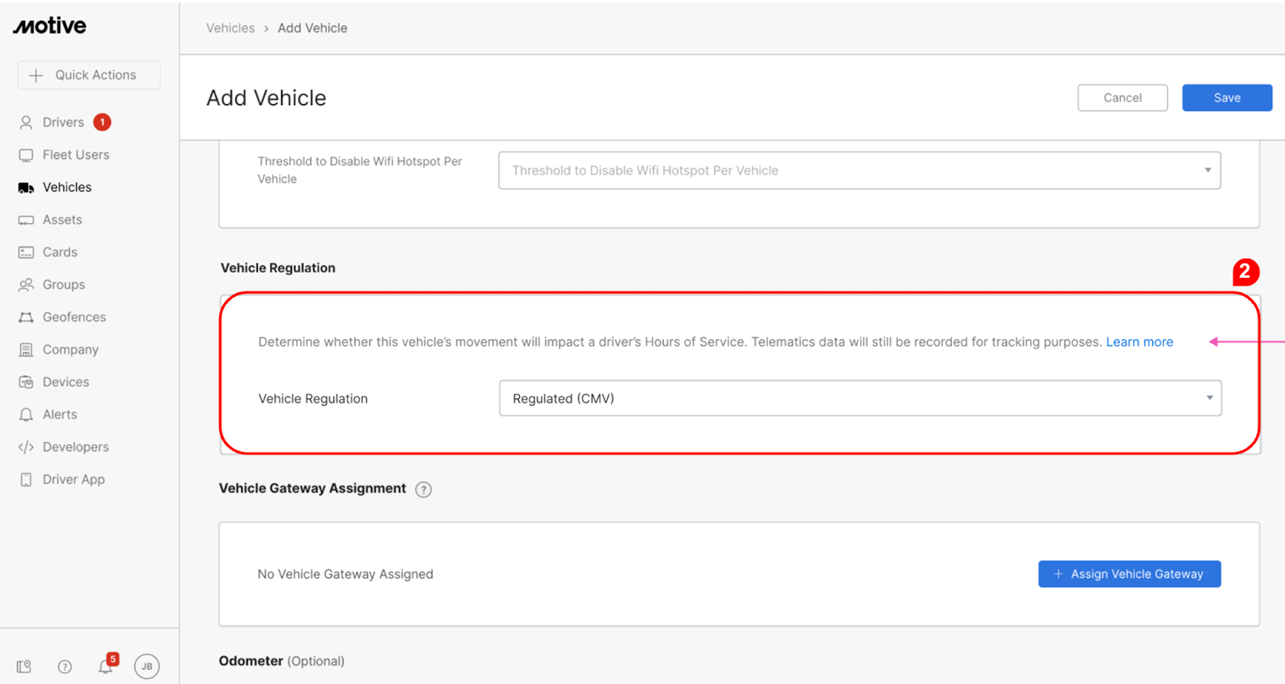This screenshot has height=684, width=1285.
Task: Click the Developers code icon
Action: [x=26, y=447]
